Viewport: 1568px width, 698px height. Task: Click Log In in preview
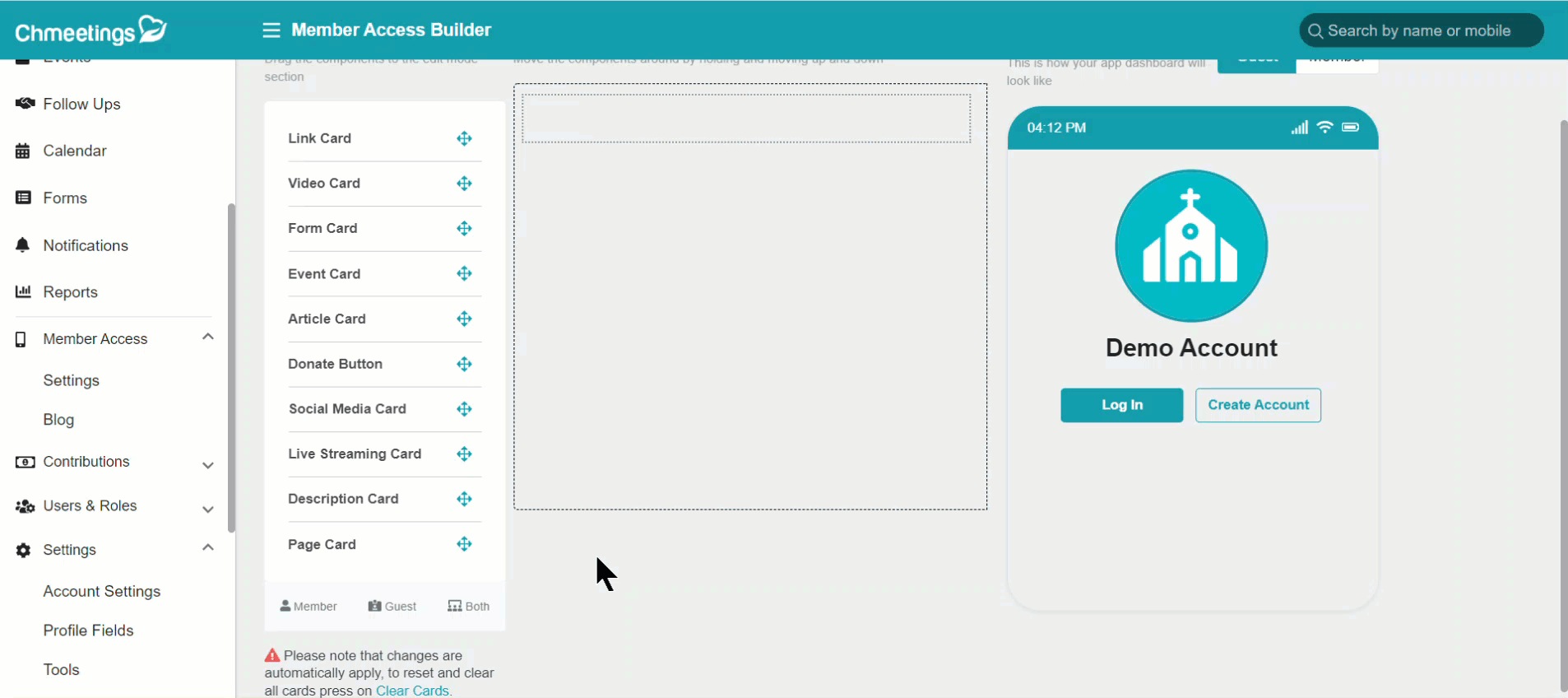pos(1122,405)
